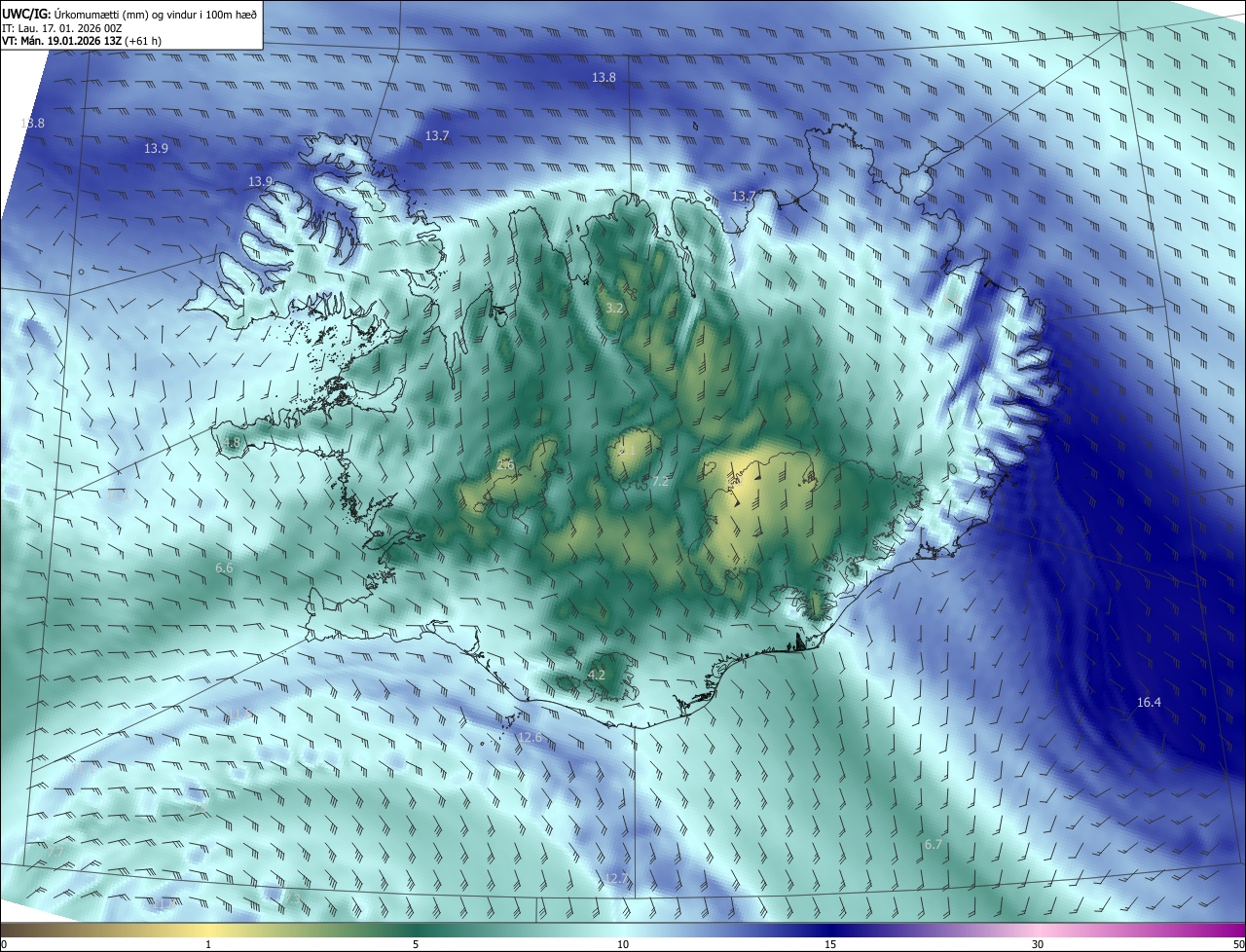Screen dimensions: 1246x952
Task: Click the 12.7 value label
Action: pos(616,878)
